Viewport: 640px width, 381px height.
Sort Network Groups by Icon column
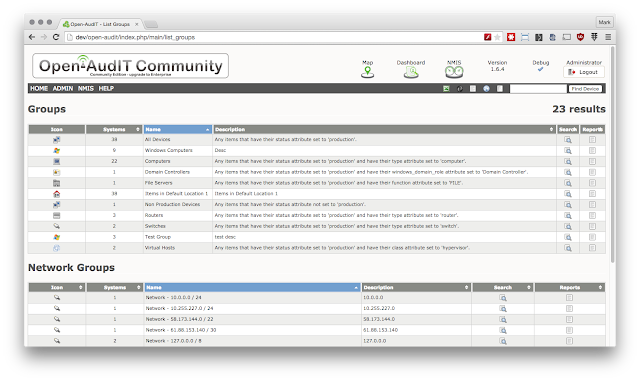[x=57, y=287]
